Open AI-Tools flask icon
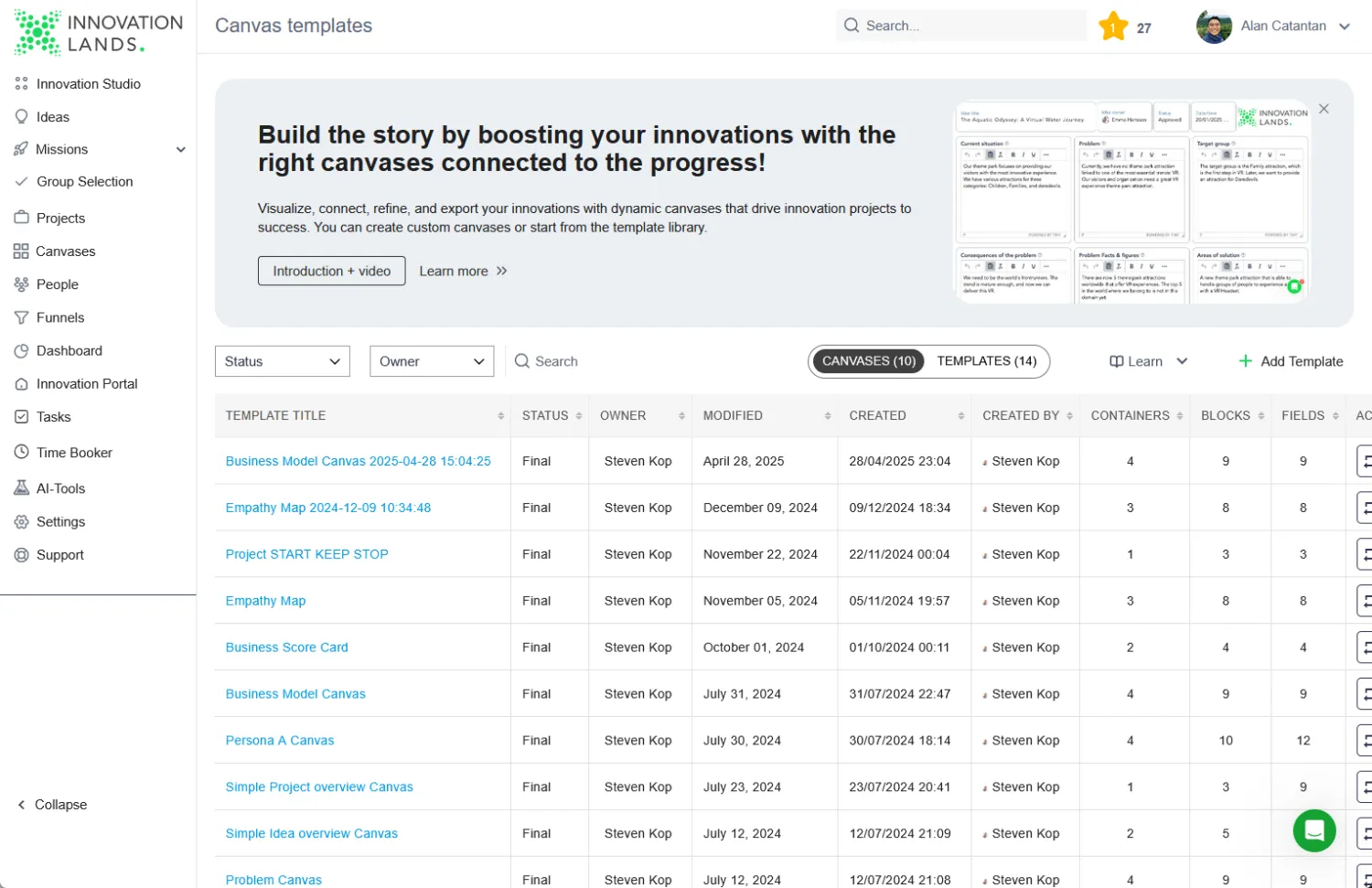 point(21,488)
